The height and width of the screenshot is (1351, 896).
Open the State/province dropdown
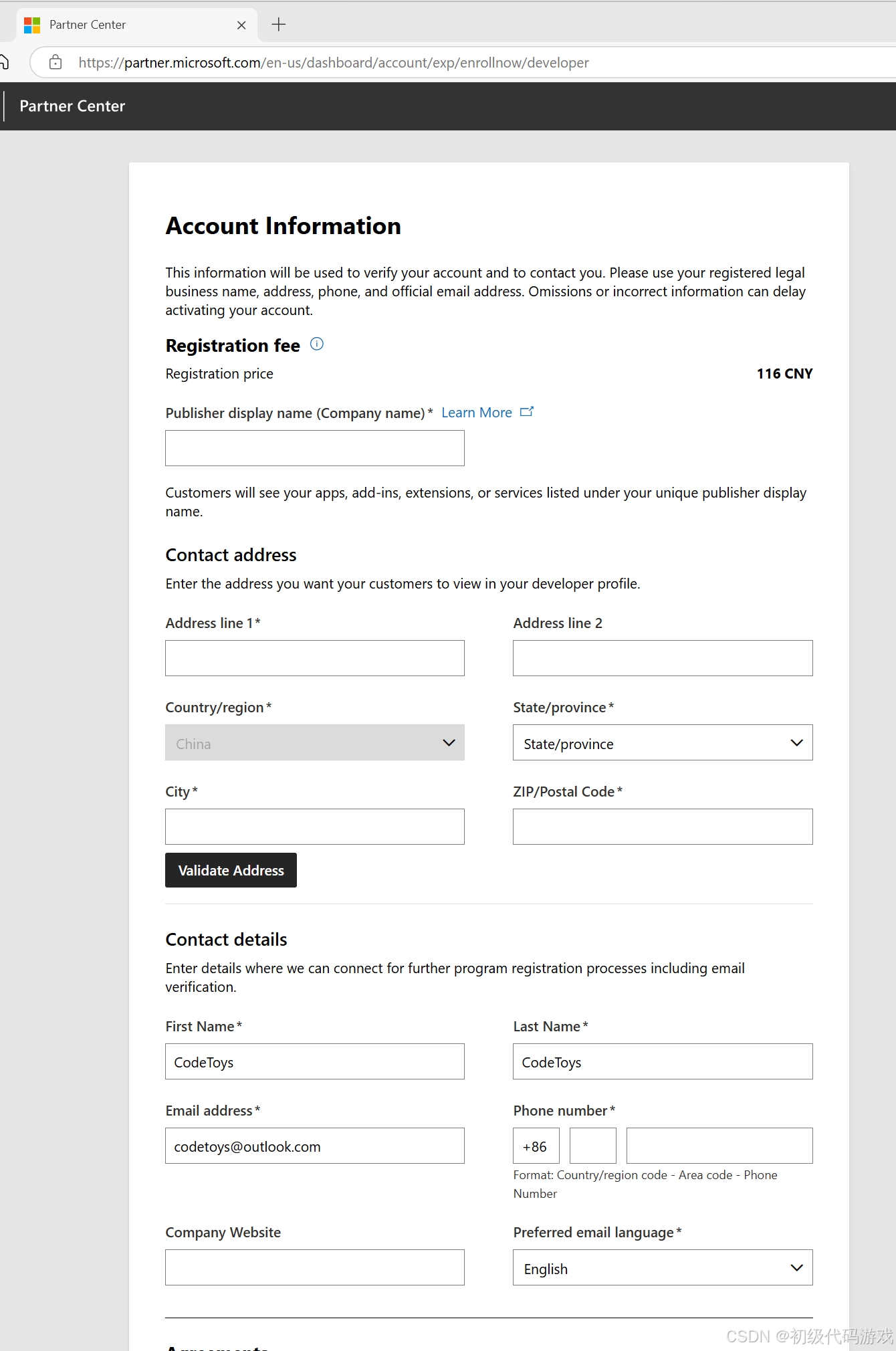pos(662,742)
